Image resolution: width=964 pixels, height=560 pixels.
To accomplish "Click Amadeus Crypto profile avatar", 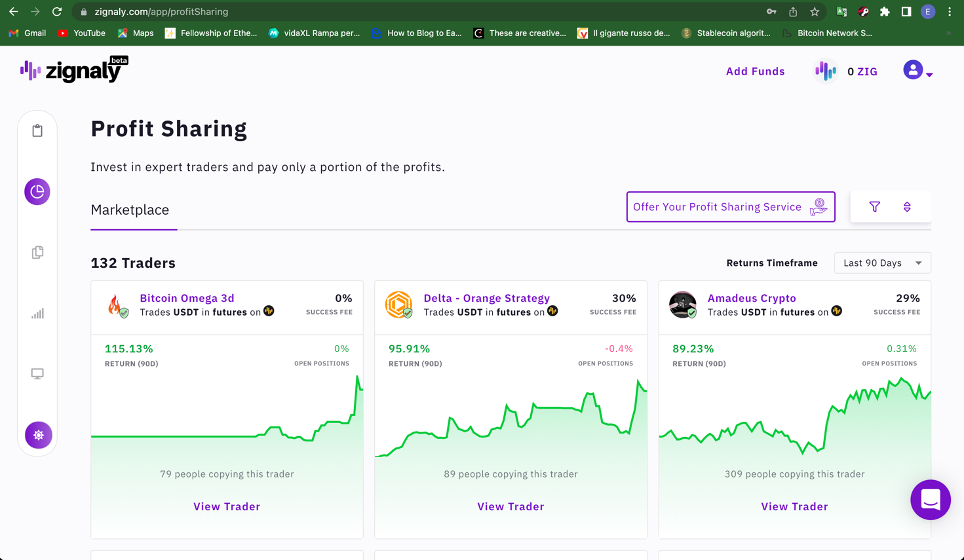I will point(682,305).
